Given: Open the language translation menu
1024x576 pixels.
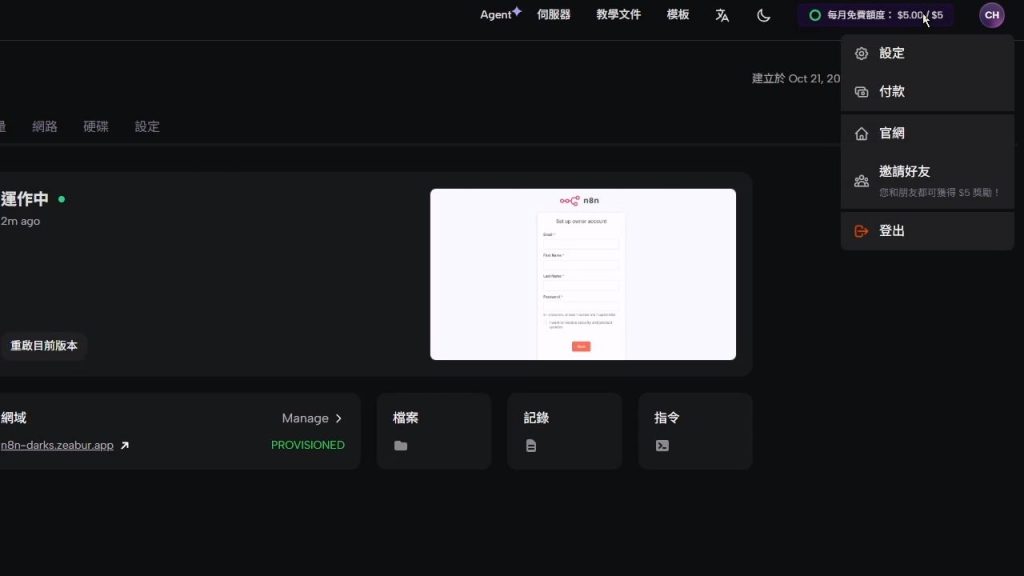Looking at the screenshot, I should point(723,16).
